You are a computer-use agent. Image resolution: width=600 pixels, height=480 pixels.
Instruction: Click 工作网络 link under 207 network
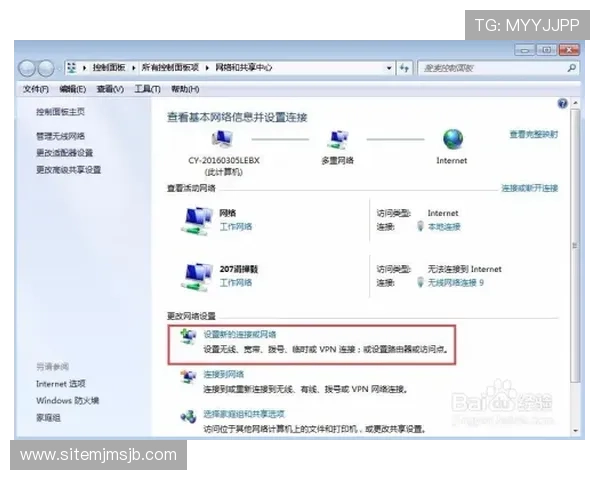click(236, 282)
